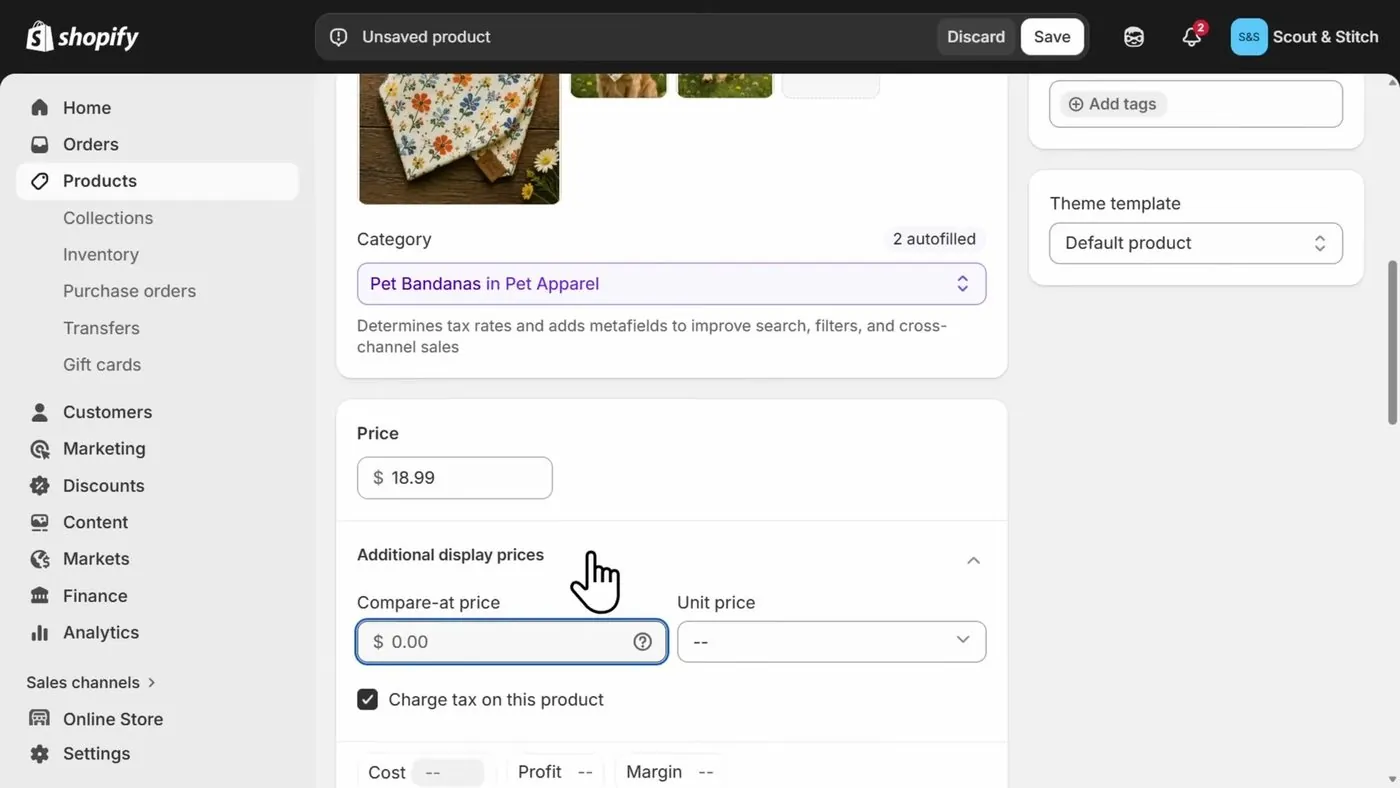Screen dimensions: 1400x788
Task: Select the large floral bandana image
Action: tap(460, 139)
